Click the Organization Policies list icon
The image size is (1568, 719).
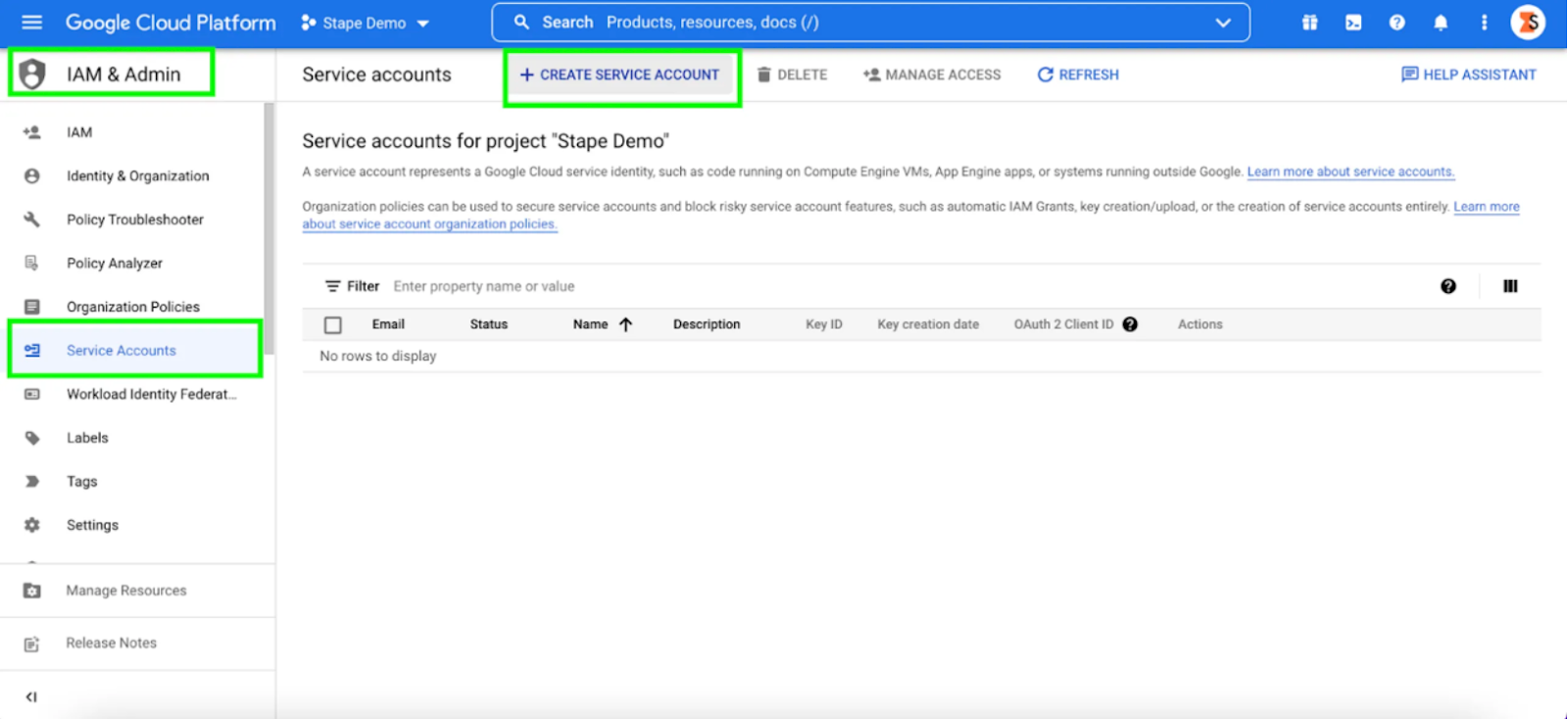click(x=32, y=307)
